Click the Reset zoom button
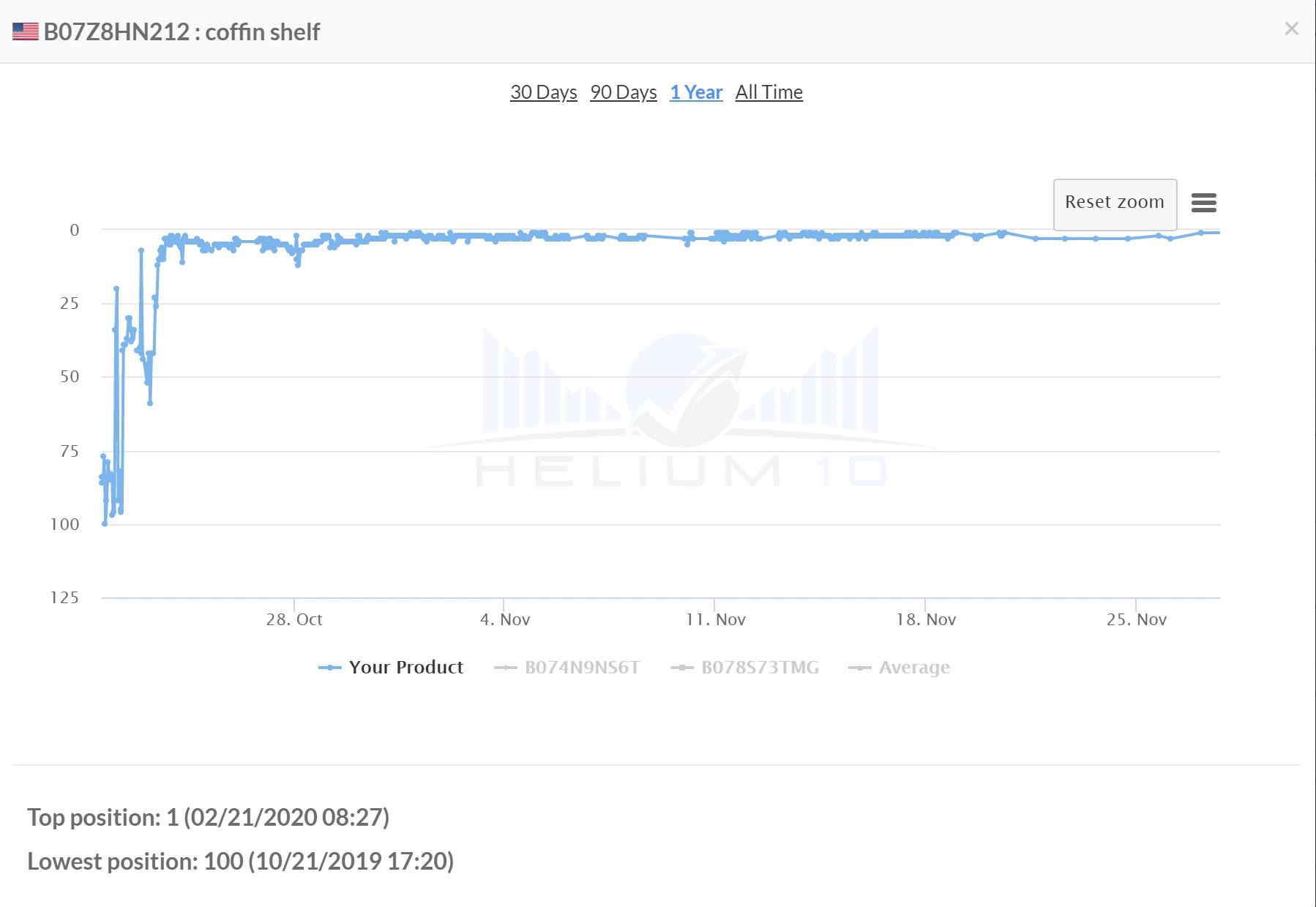Screen dimensions: 1316x907 pyautogui.click(x=1114, y=203)
